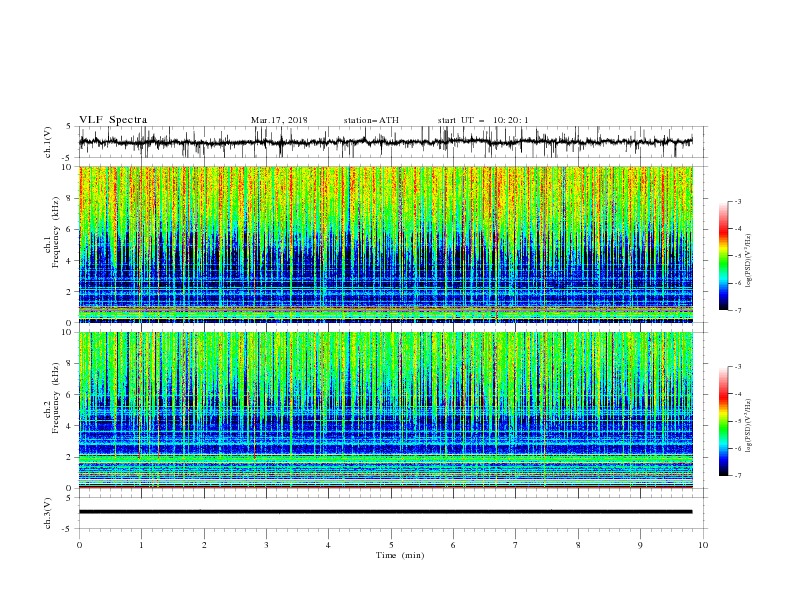The height and width of the screenshot is (612, 792).
Task: Click the ch.2 spectrogram panel
Action: [386, 410]
